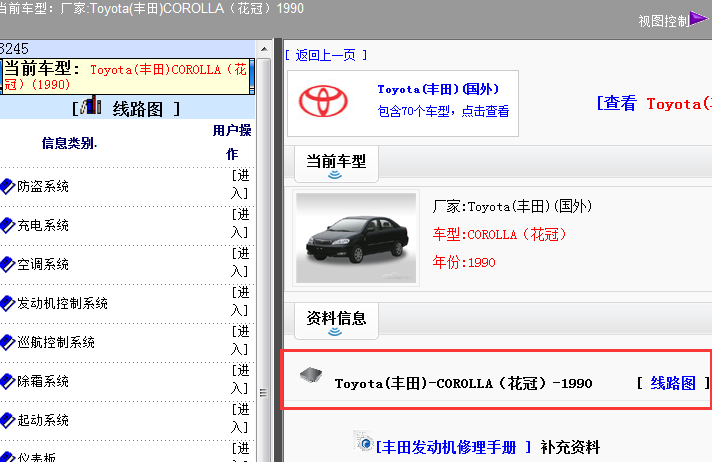Click the 线路图 heading in left panel
The height and width of the screenshot is (462, 712).
(x=138, y=109)
